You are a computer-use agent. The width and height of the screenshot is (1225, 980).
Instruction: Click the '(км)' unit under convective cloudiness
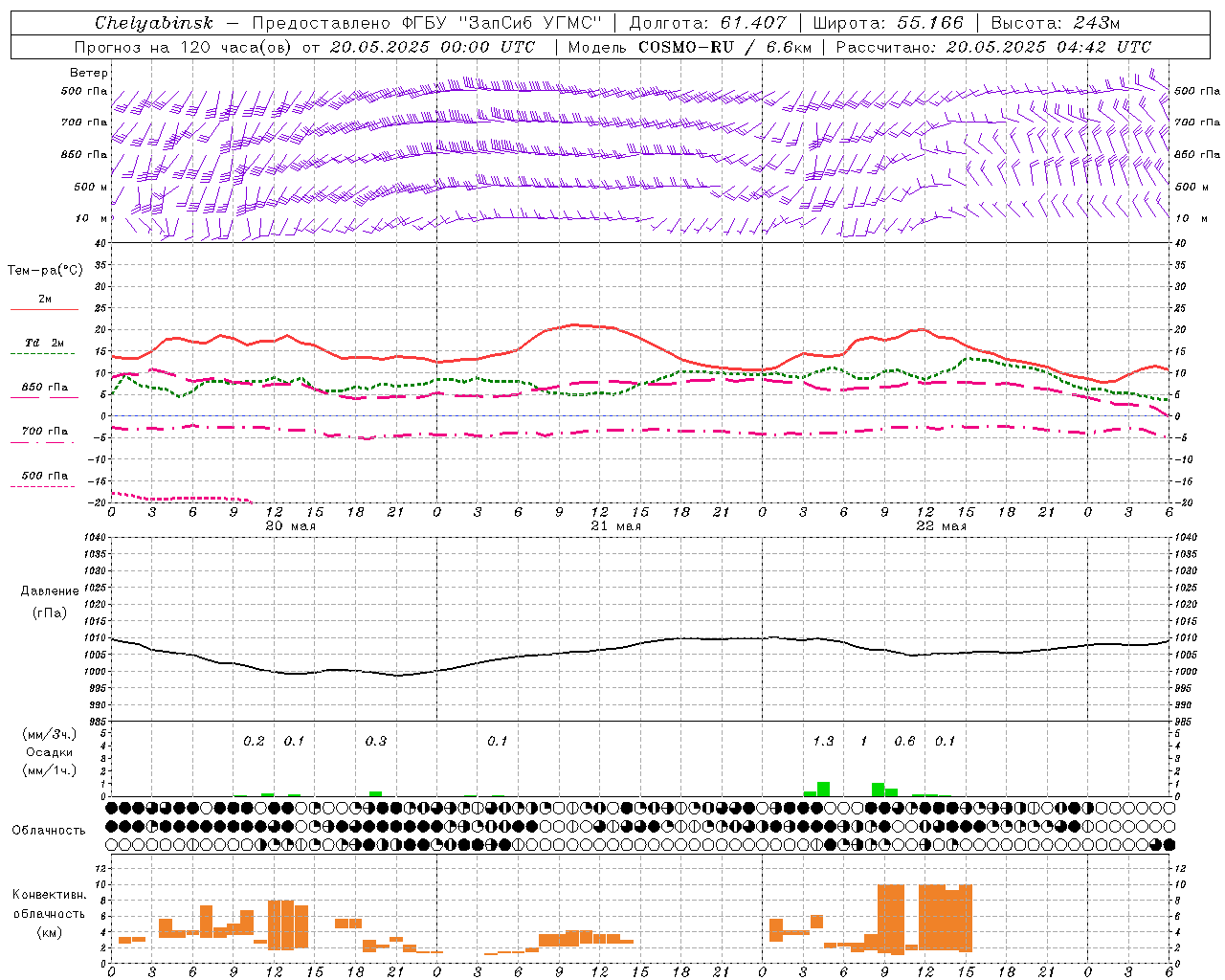click(x=50, y=931)
